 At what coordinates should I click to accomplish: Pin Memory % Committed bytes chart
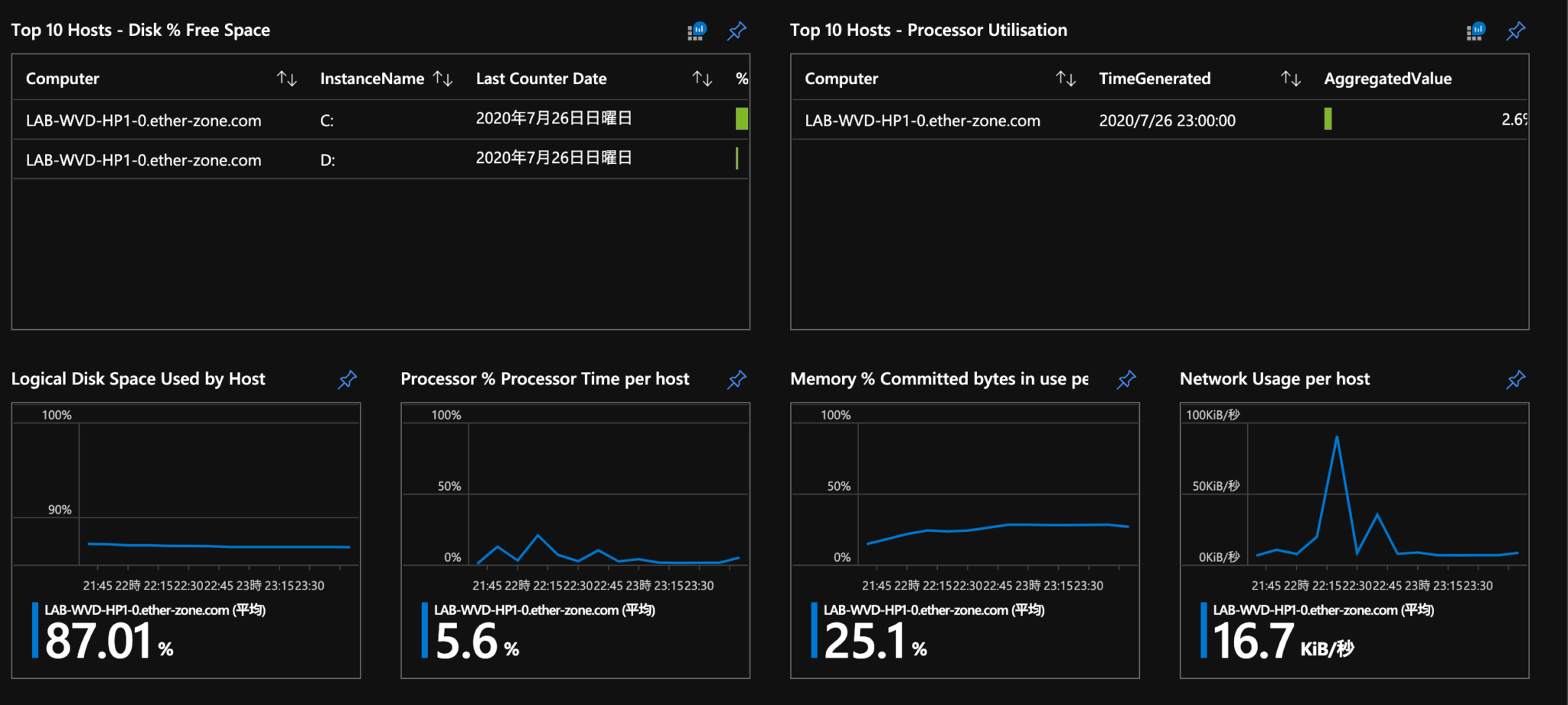[1125, 380]
